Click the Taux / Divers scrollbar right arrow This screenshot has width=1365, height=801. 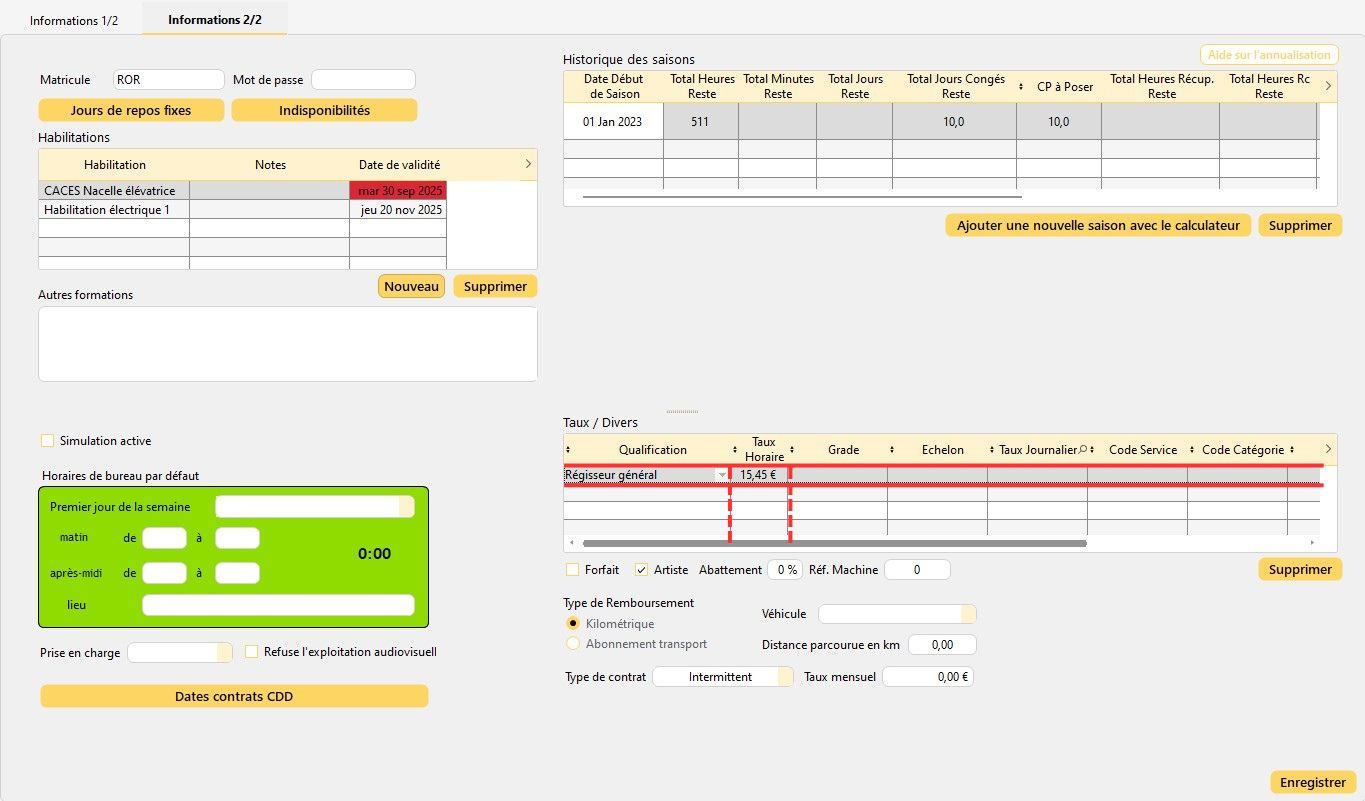(1313, 543)
